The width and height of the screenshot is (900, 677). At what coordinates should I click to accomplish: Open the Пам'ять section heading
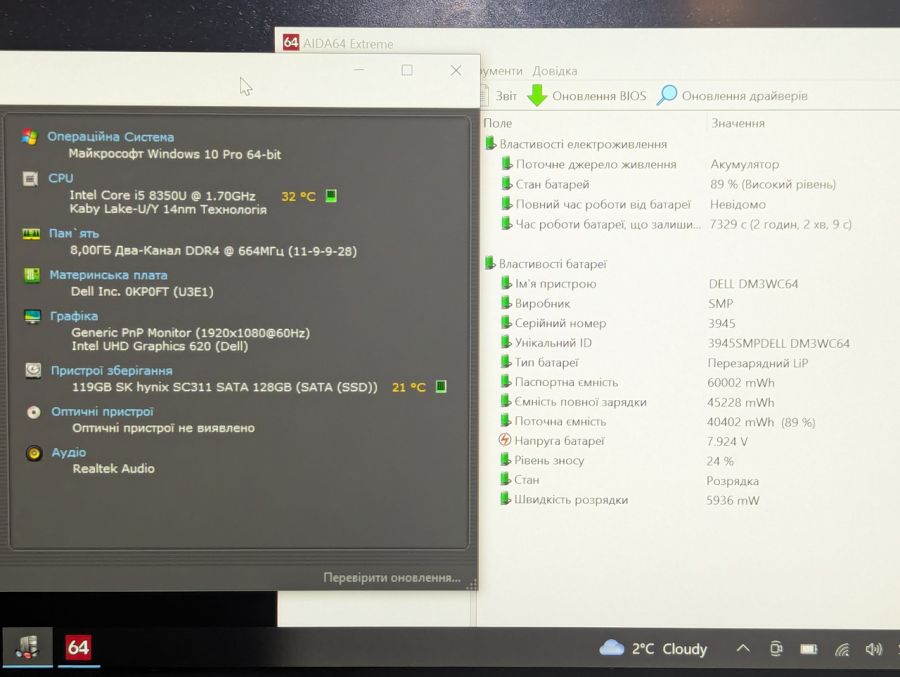73,233
